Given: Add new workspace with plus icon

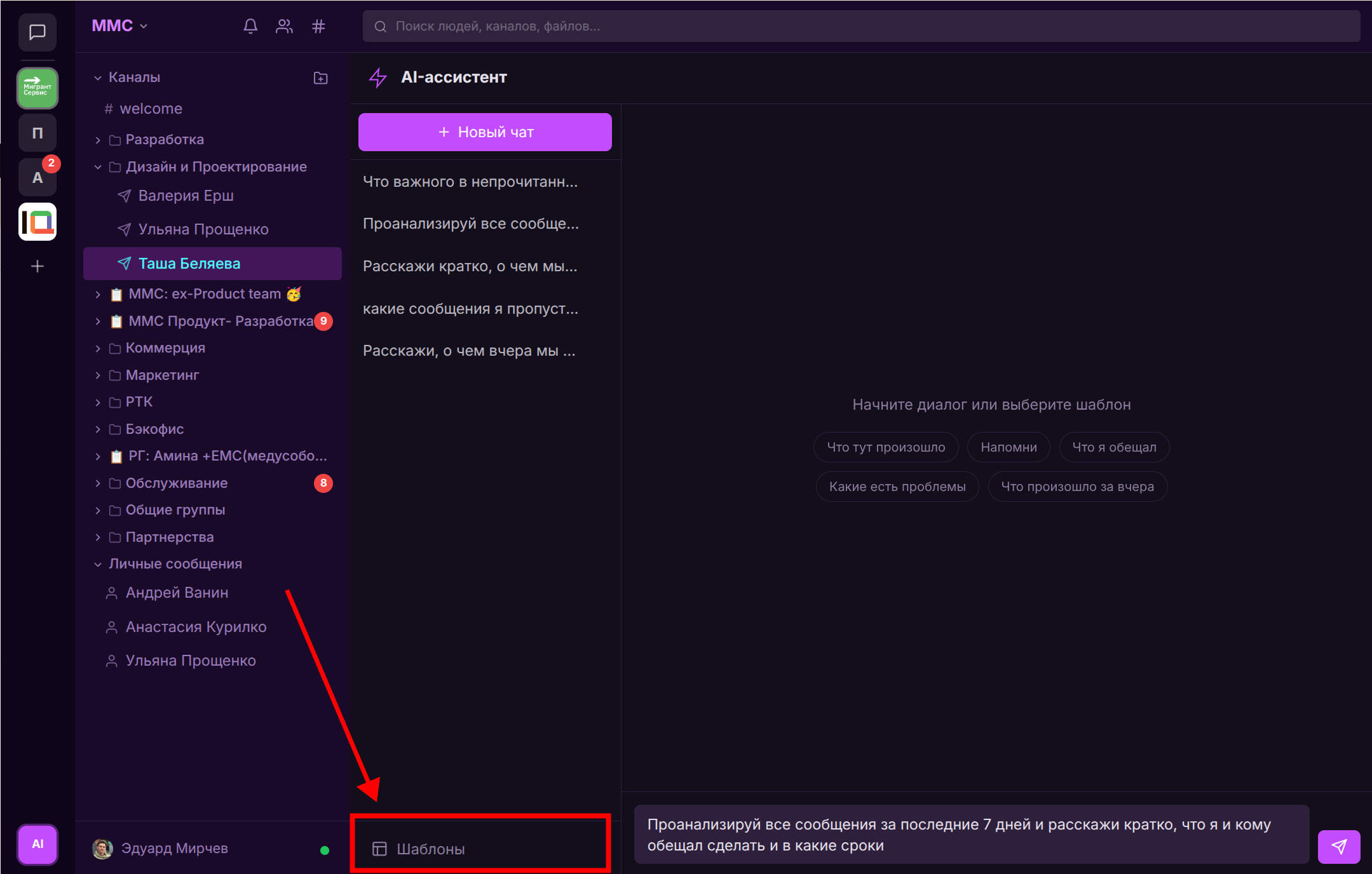Looking at the screenshot, I should point(37,266).
